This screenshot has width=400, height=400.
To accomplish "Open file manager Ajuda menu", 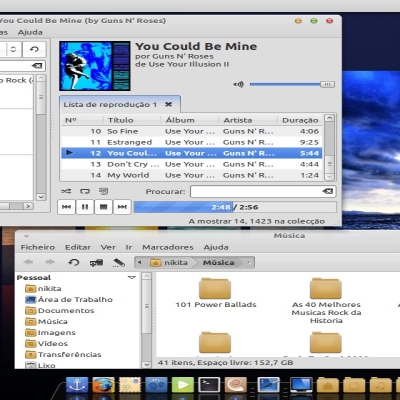I will tap(216, 247).
